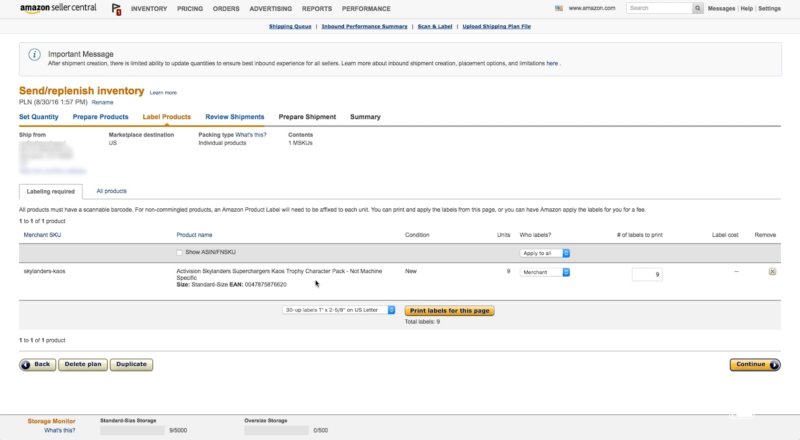The width and height of the screenshot is (800, 440).
Task: Click the number of labels to print field
Action: [647, 275]
